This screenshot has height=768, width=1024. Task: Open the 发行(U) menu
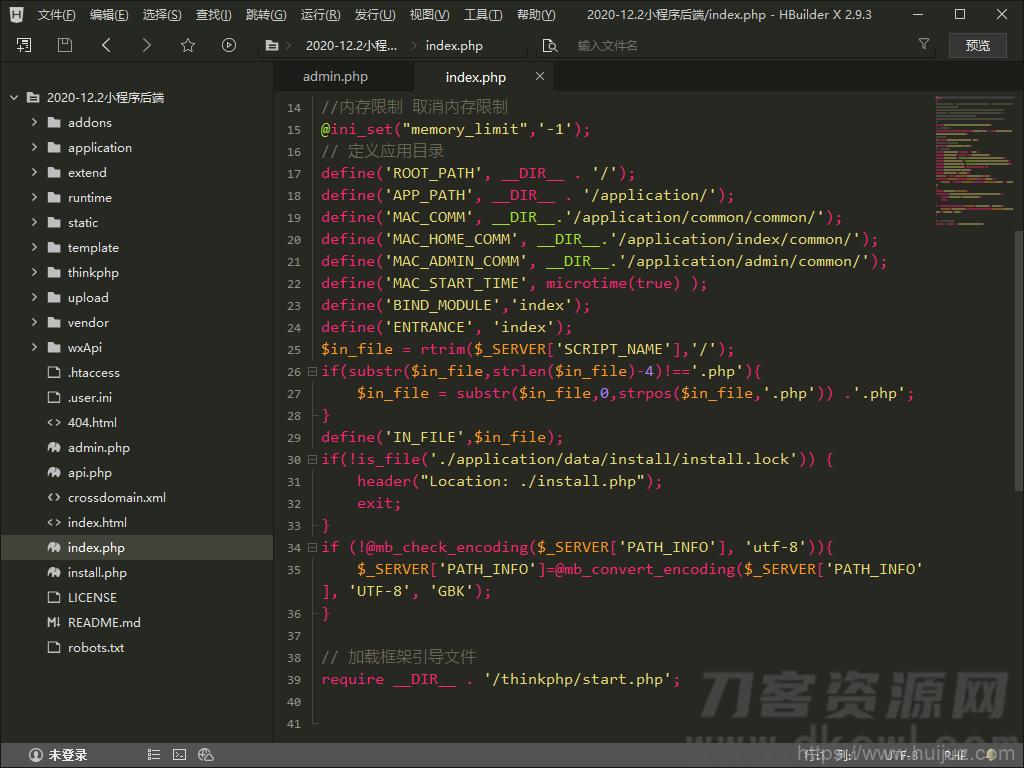(x=375, y=14)
